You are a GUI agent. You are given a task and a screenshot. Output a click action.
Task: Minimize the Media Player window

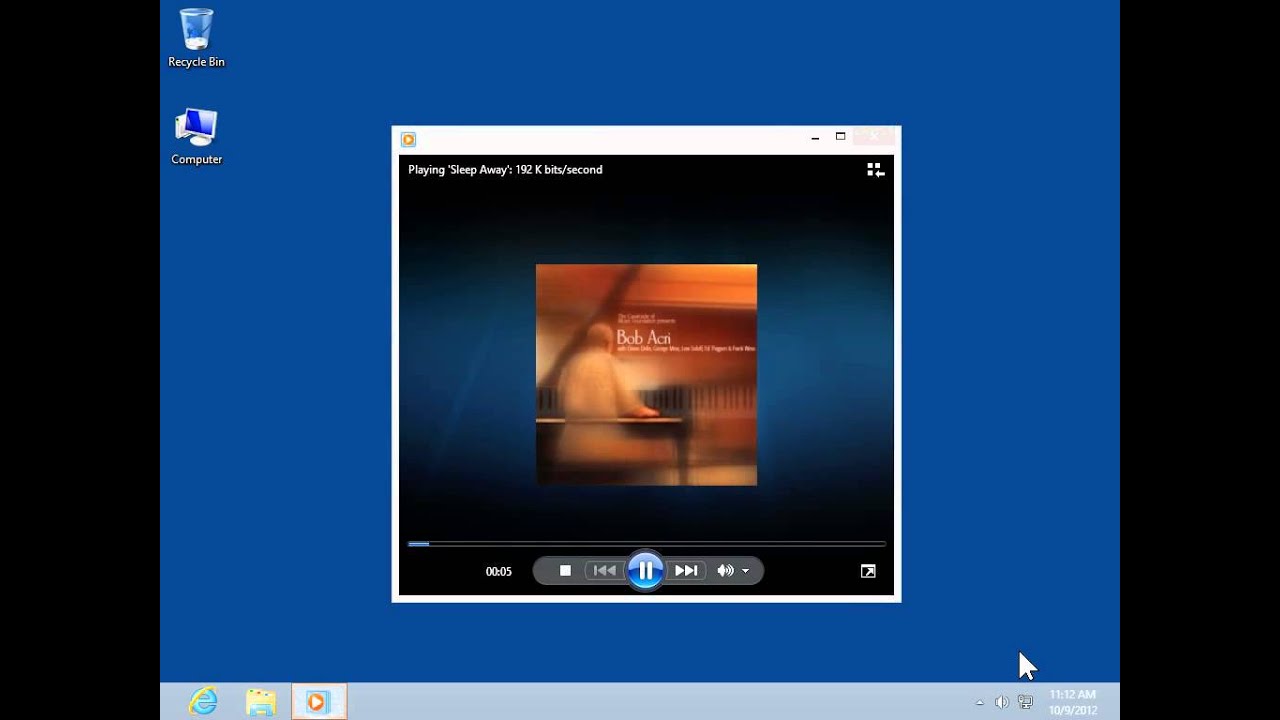tap(815, 138)
